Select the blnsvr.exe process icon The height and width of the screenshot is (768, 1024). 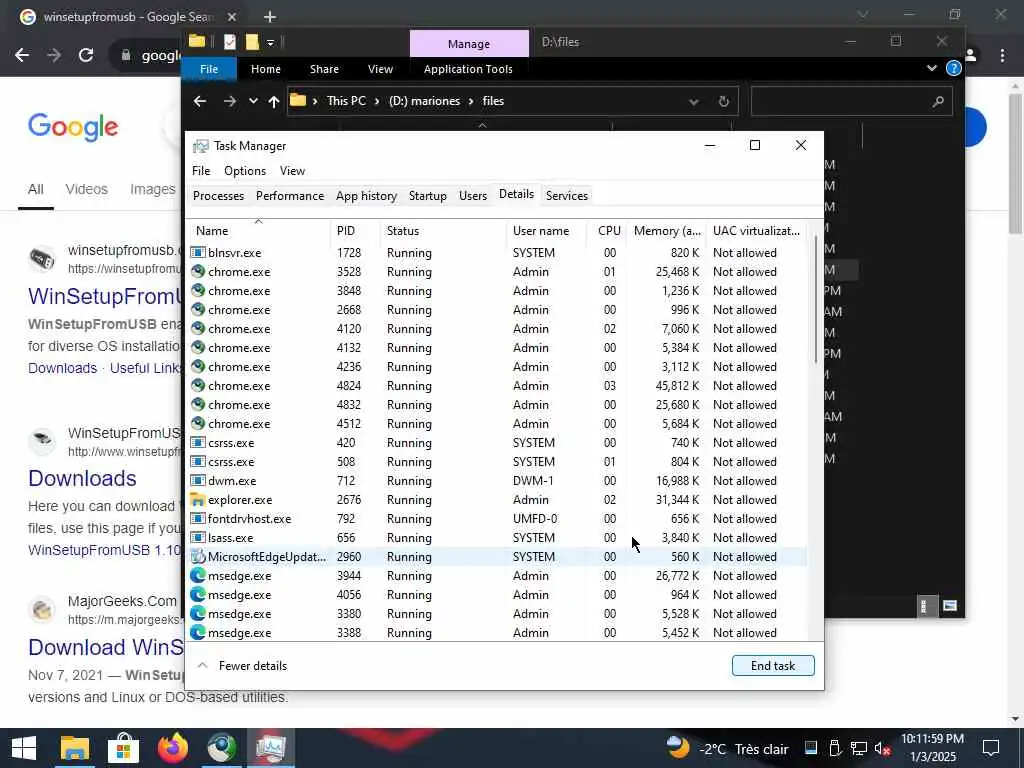click(197, 252)
